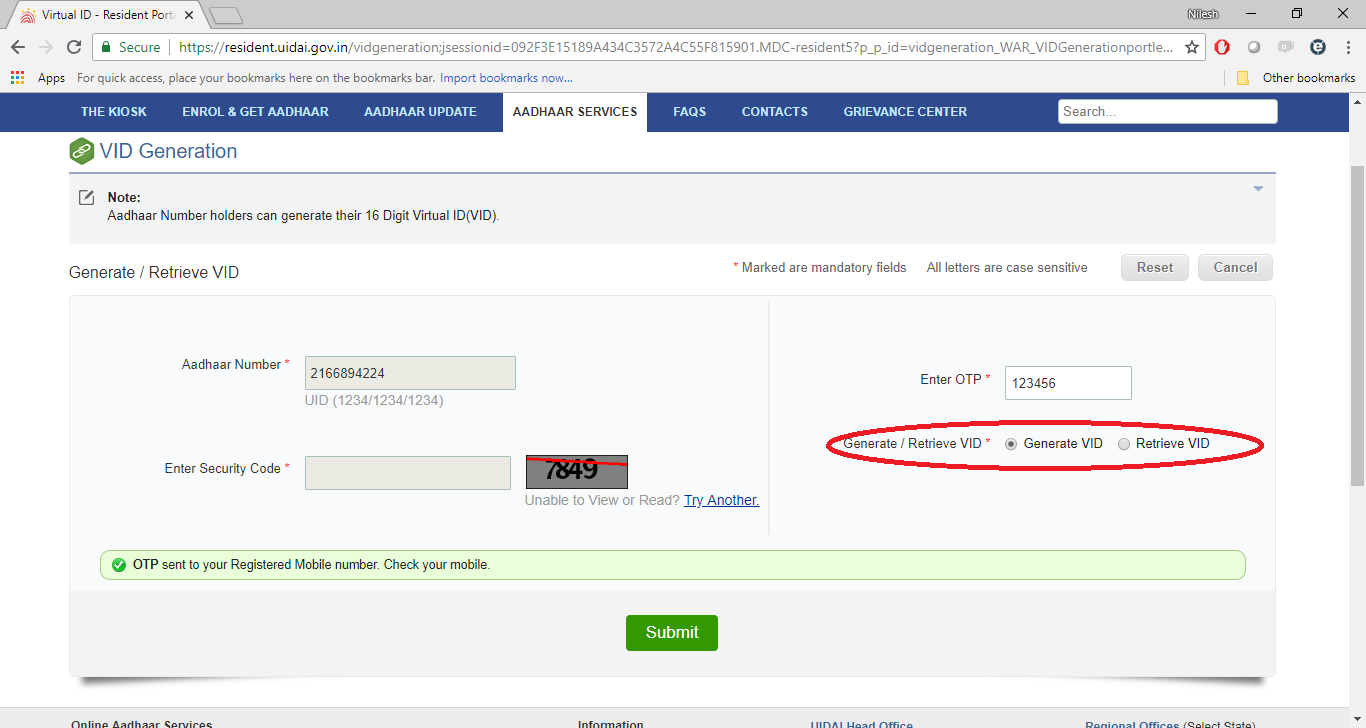Screen dimensions: 1366x728
Task: Open ENROL & GET AADHAAR menu
Action: pos(255,112)
